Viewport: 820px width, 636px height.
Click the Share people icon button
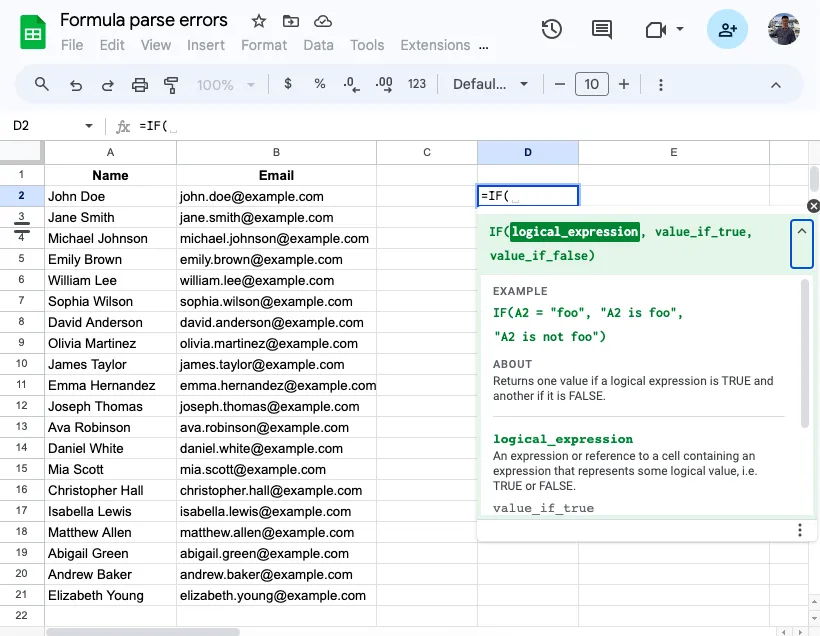coord(727,29)
